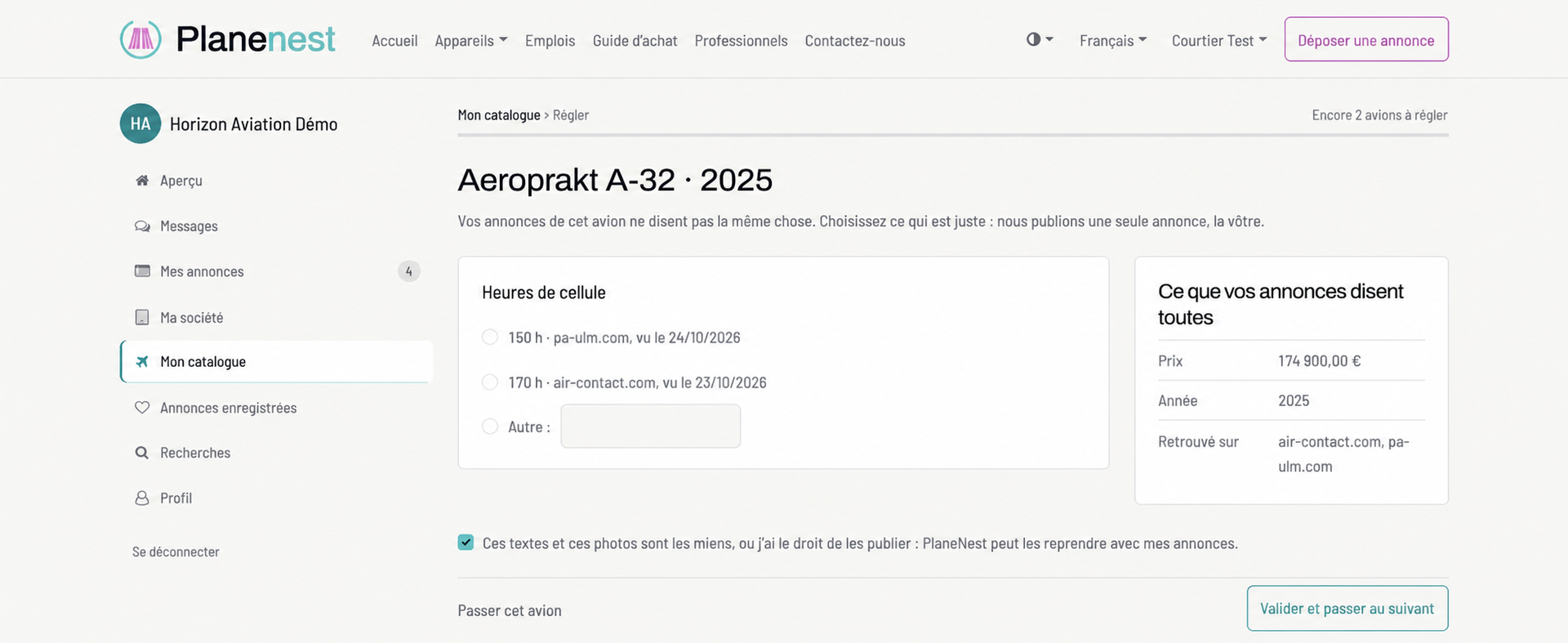Click the building icon beside Ma société
Image resolution: width=1568 pixels, height=643 pixels.
point(142,317)
